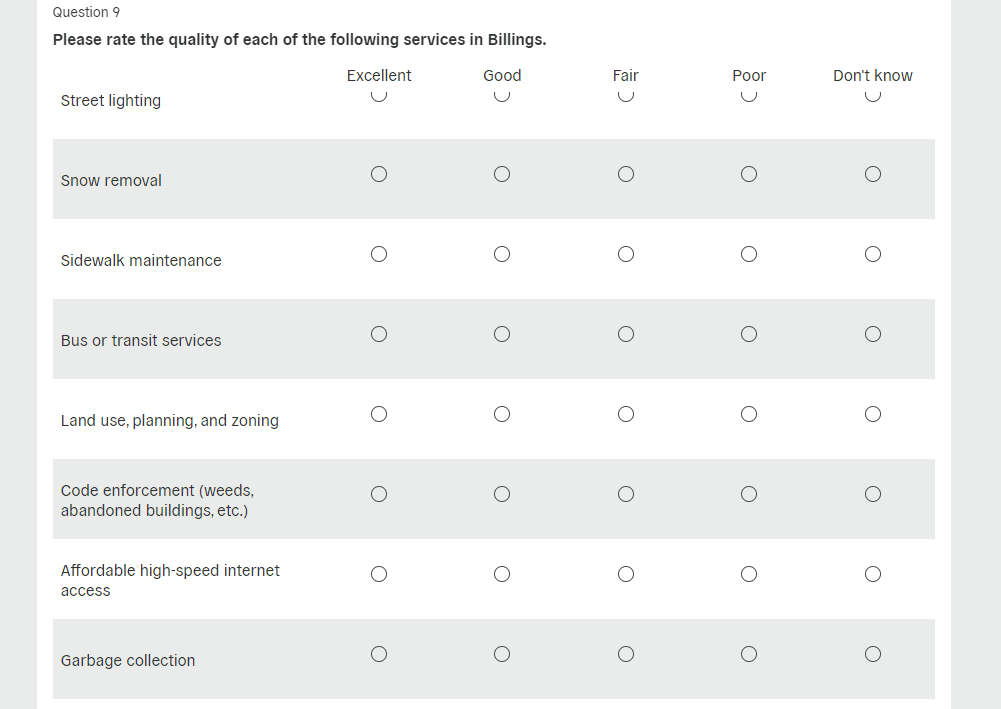The image size is (1001, 709).
Task: Select Don't know for Snow removal
Action: (x=872, y=173)
